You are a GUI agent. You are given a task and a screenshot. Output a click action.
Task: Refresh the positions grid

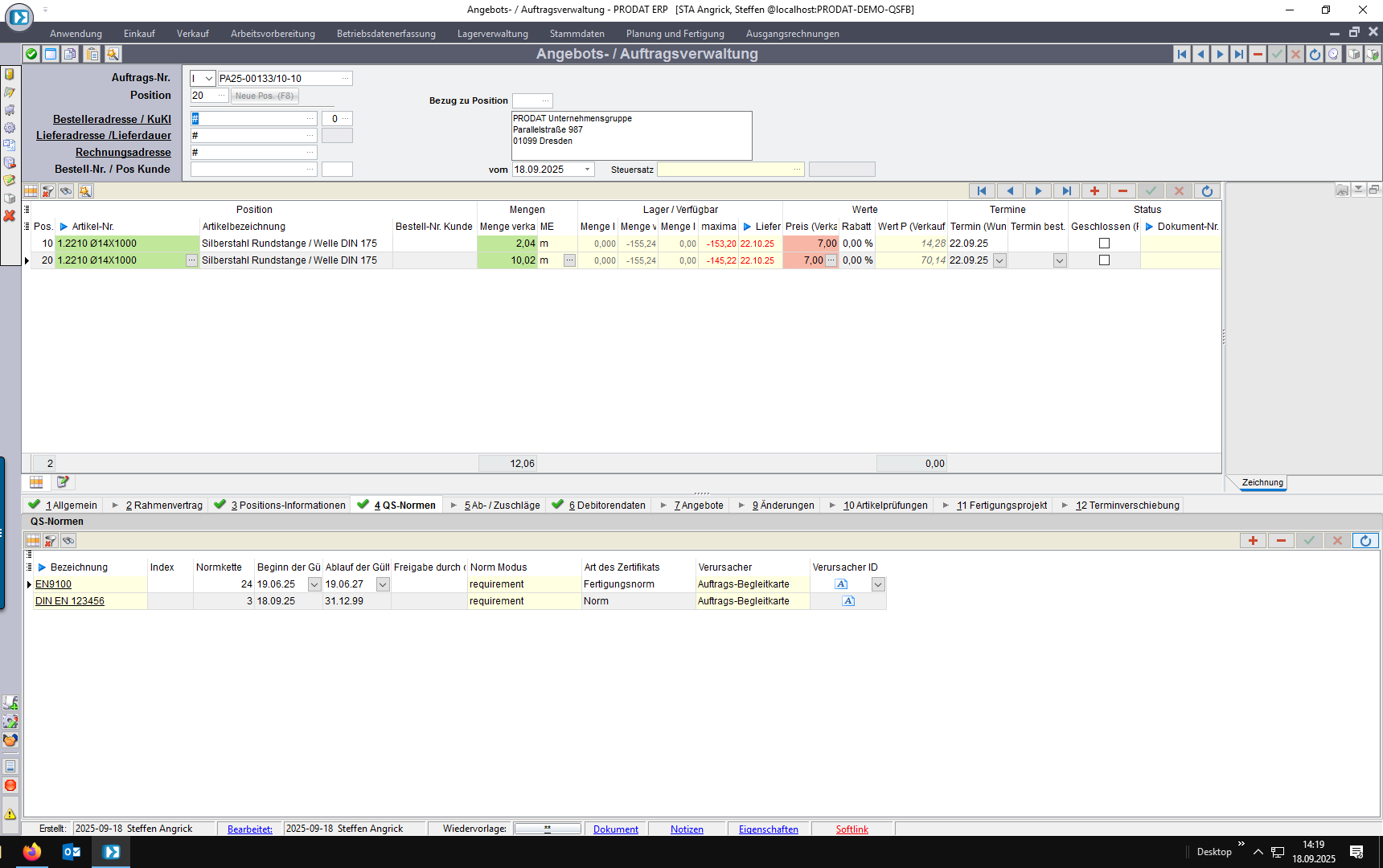coord(1207,191)
